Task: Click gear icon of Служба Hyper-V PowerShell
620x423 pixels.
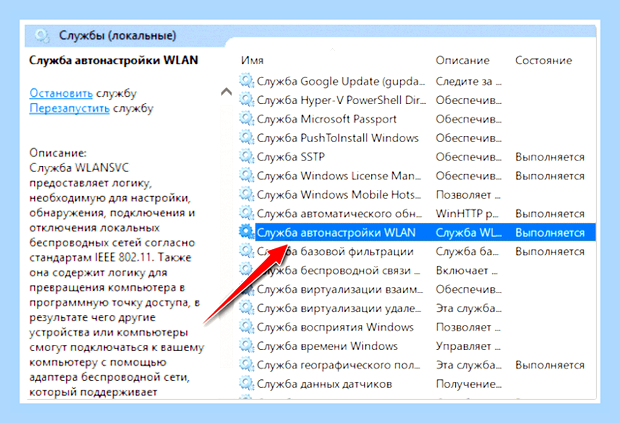Action: point(246,100)
